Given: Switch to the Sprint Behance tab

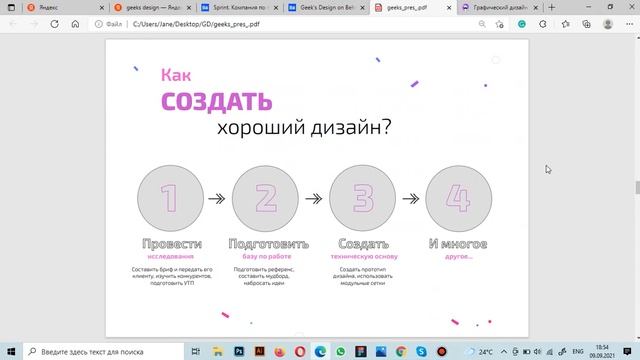Looking at the screenshot, I should point(240,7).
